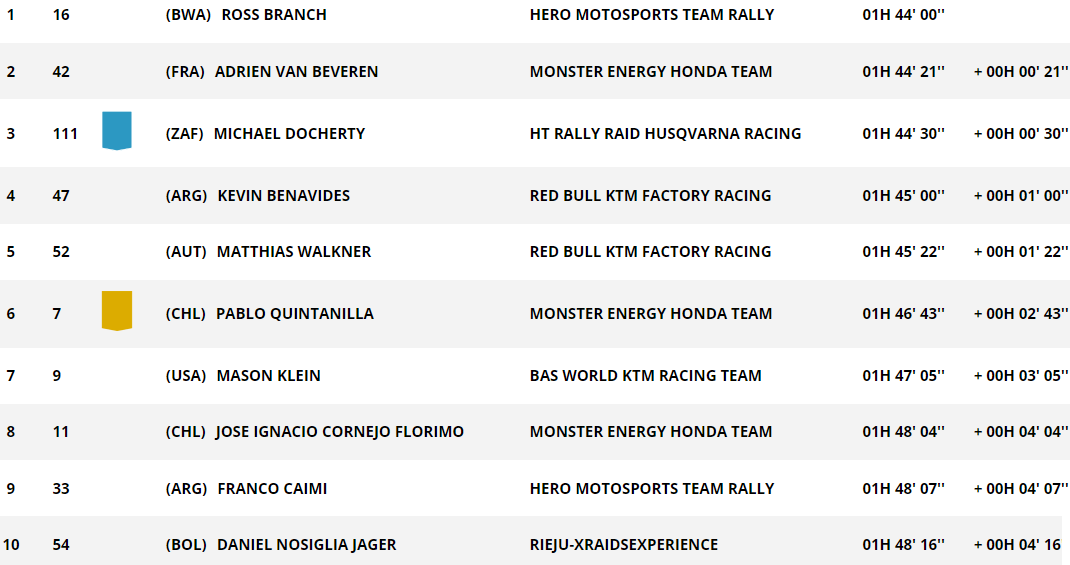Open Matthias Walkner's rider name

[293, 252]
